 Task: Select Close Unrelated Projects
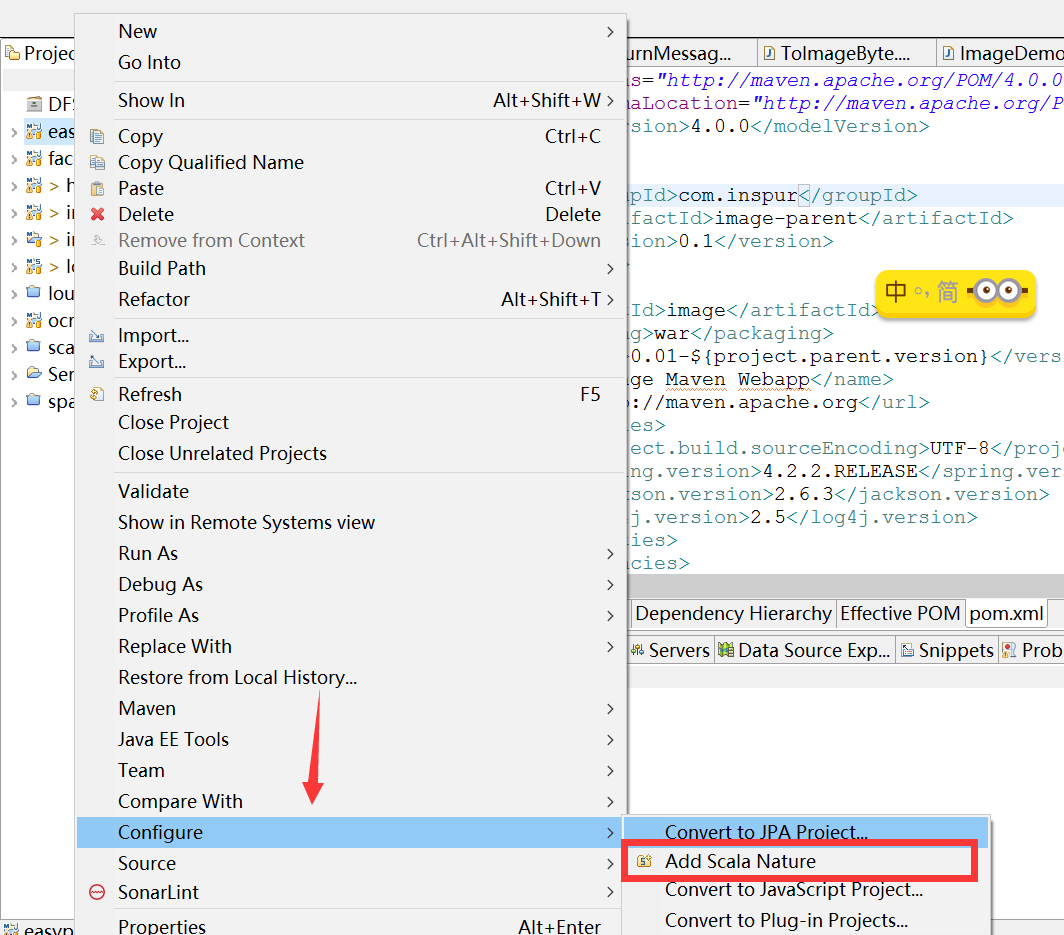coord(351,453)
